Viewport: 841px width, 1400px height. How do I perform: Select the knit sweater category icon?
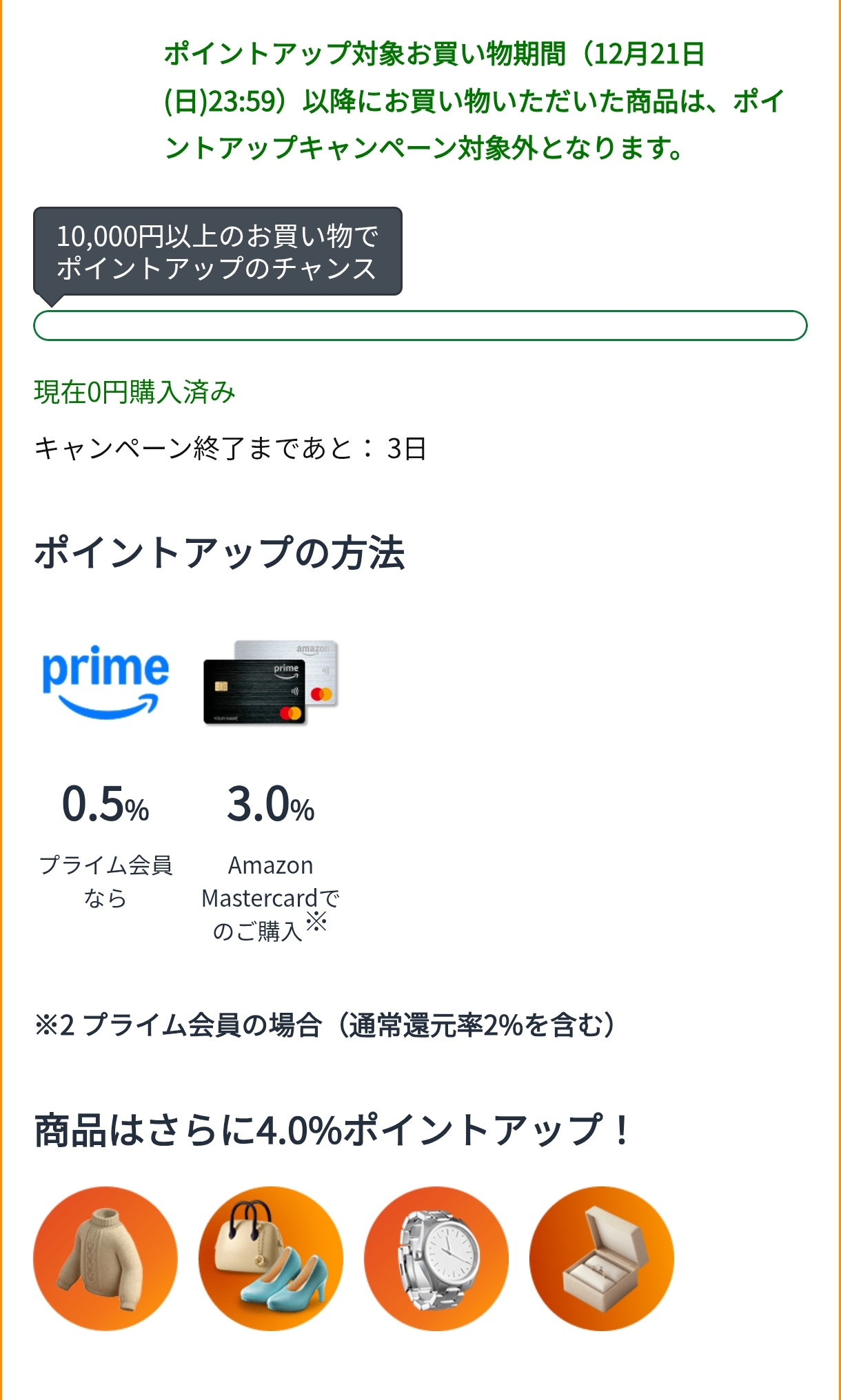105,1258
